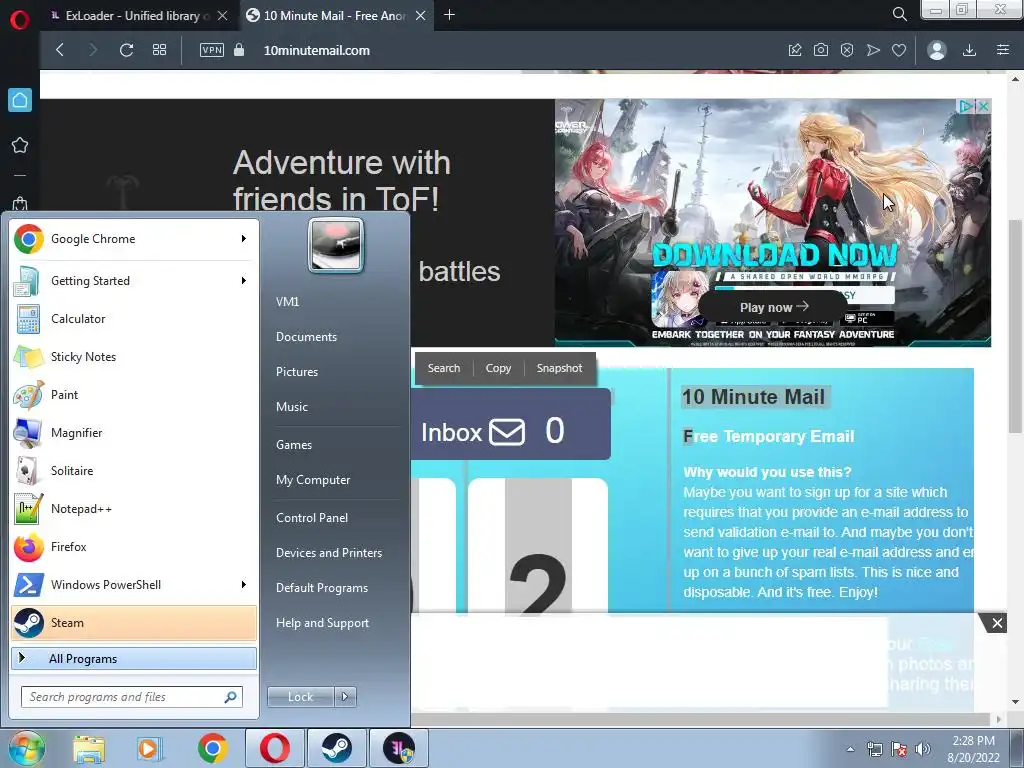Click Search in the text popup
This screenshot has width=1024, height=768.
click(x=444, y=368)
